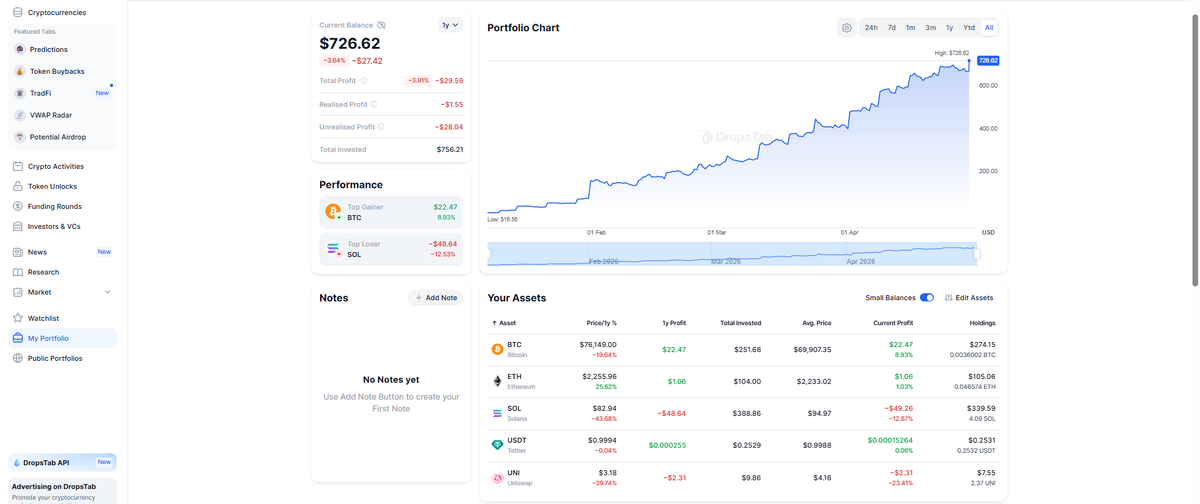The height and width of the screenshot is (504, 1200).
Task: Click the Ethereum logo in assets
Action: coord(497,382)
